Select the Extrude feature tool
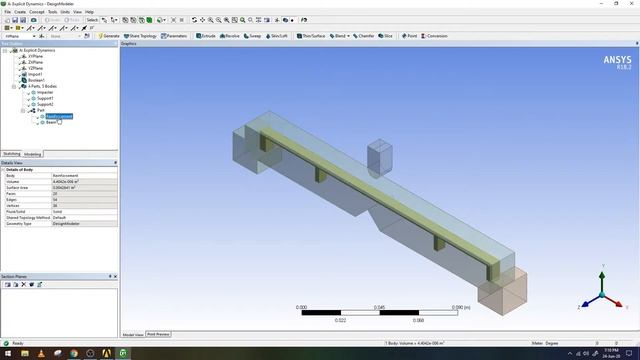Viewport: 640px width, 360px height. [206, 36]
